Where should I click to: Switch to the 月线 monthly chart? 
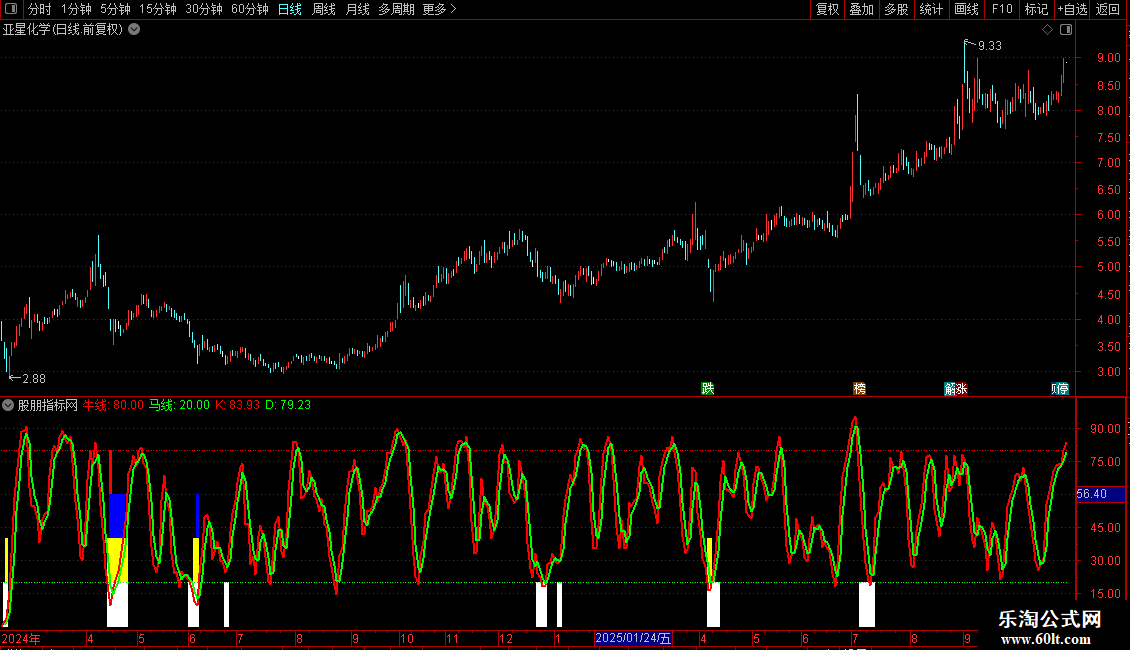click(x=357, y=9)
